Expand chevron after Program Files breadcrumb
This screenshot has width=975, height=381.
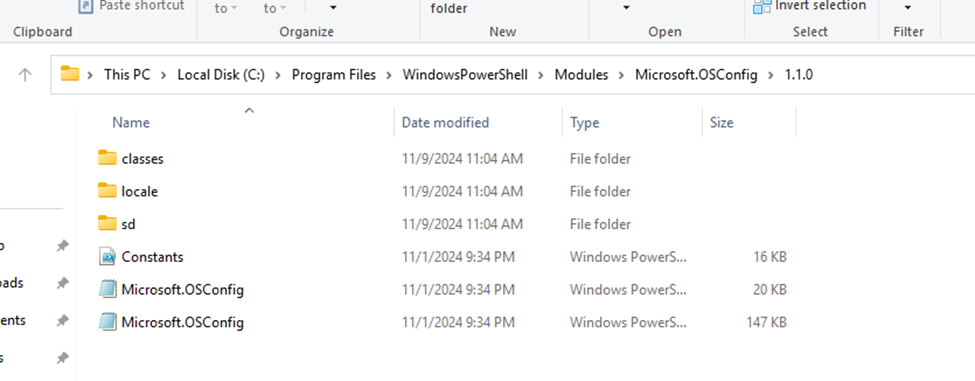point(389,75)
